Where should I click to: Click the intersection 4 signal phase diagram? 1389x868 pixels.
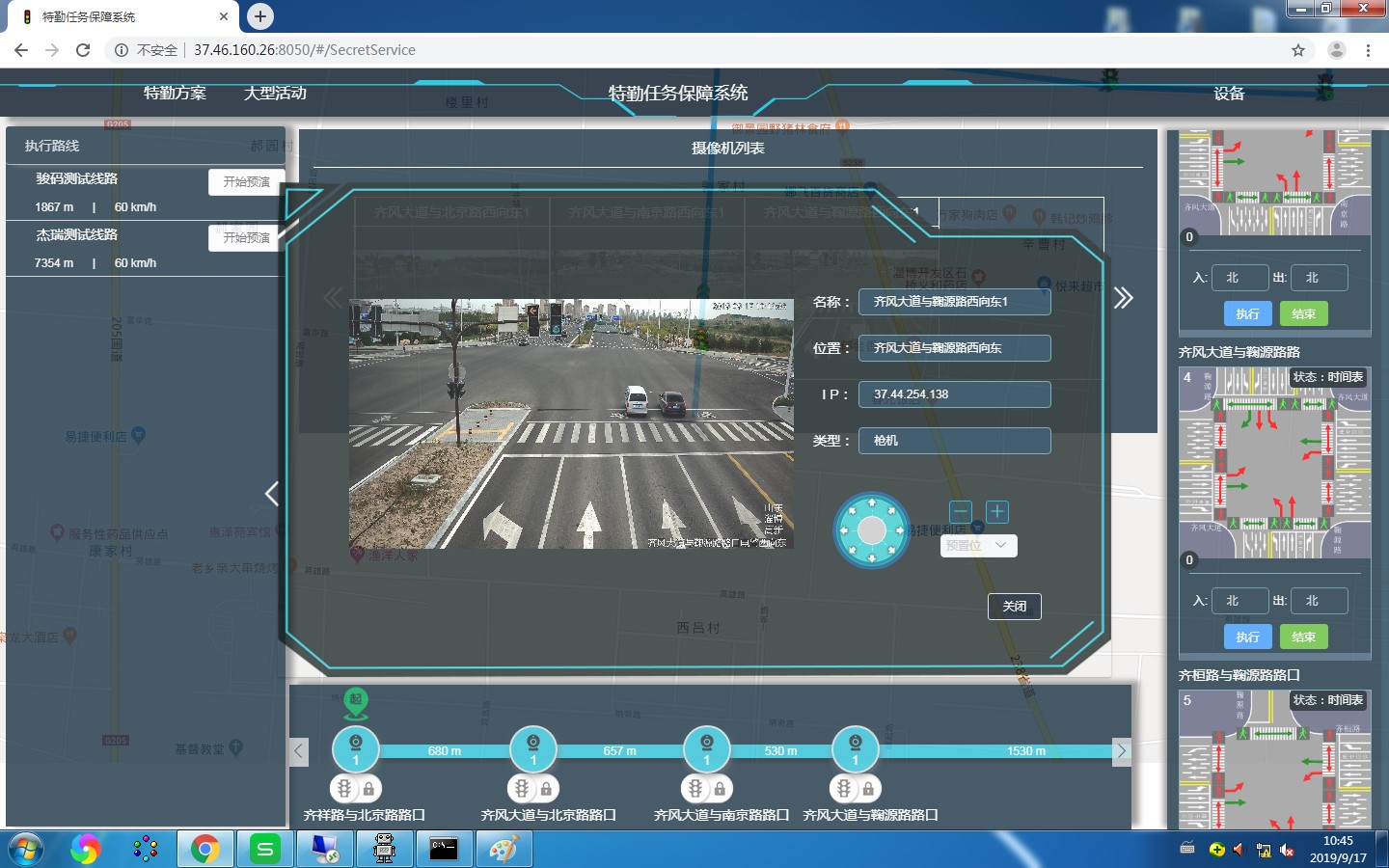click(1274, 463)
